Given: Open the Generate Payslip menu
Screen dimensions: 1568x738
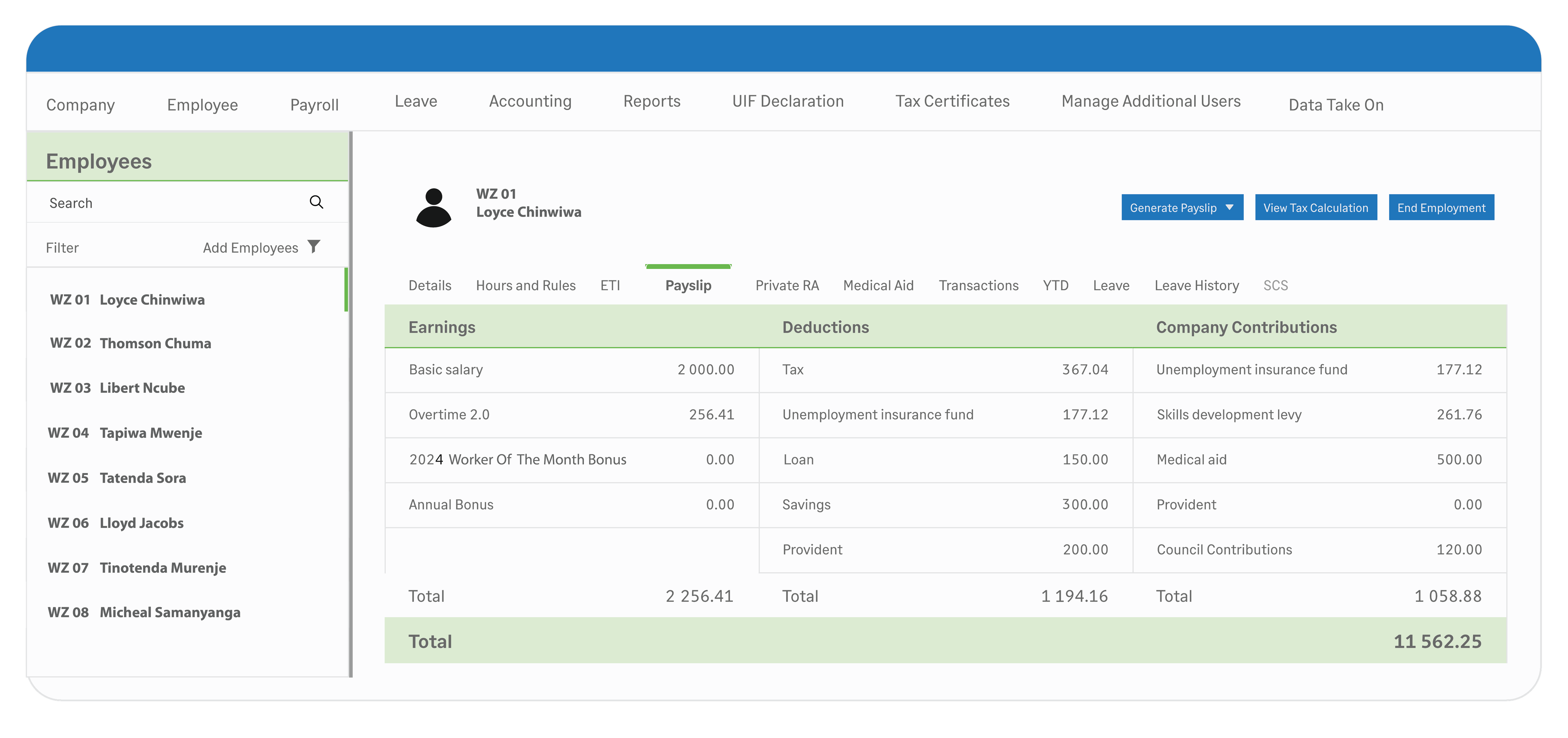Looking at the screenshot, I should coord(1175,207).
